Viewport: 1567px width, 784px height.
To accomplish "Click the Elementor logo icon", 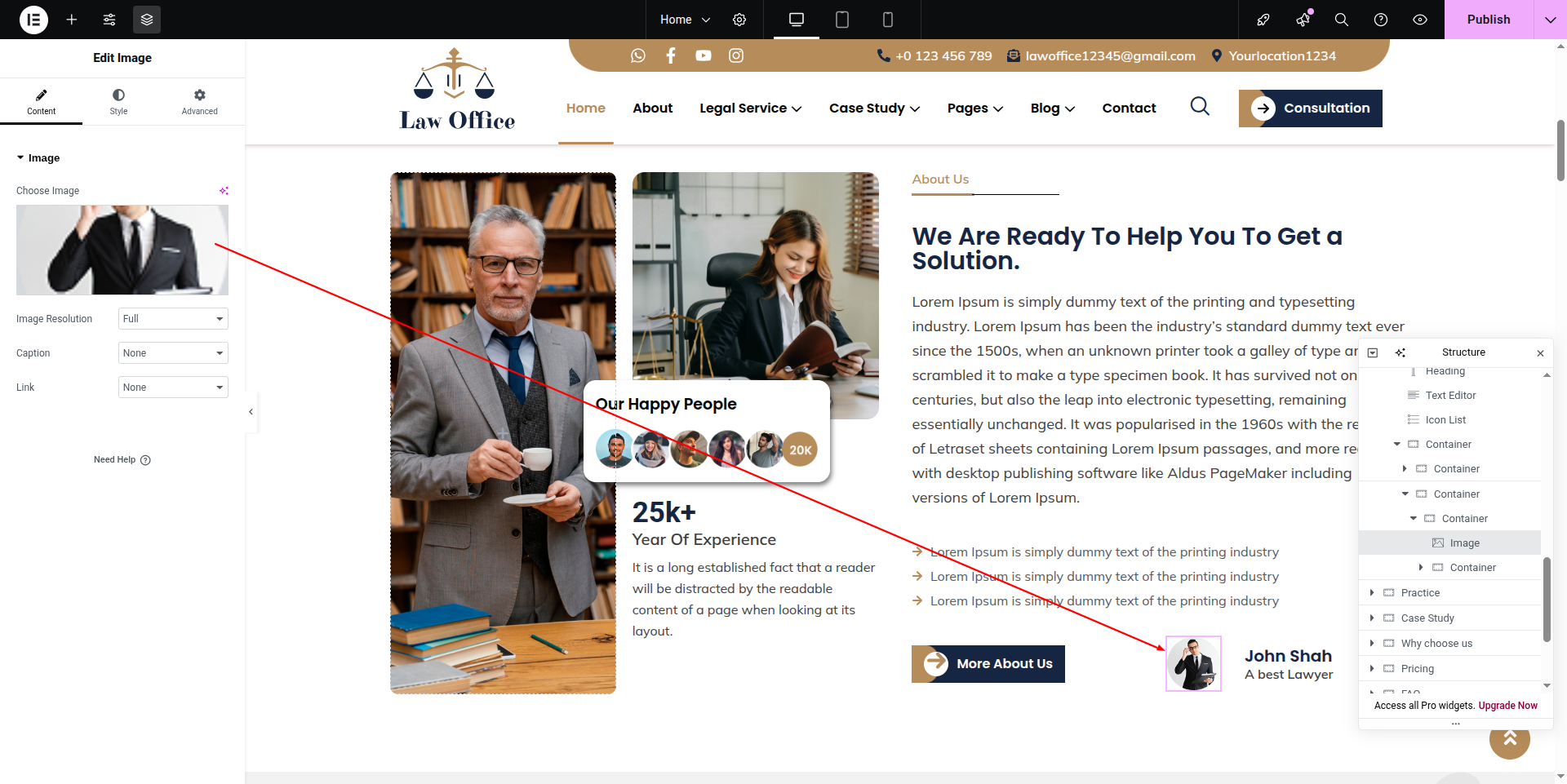I will coord(33,20).
